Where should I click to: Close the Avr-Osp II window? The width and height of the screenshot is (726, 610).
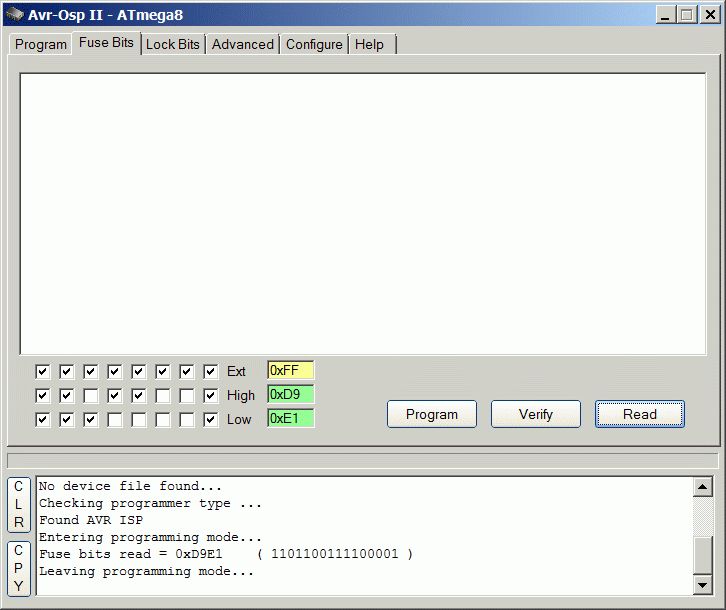[710, 15]
